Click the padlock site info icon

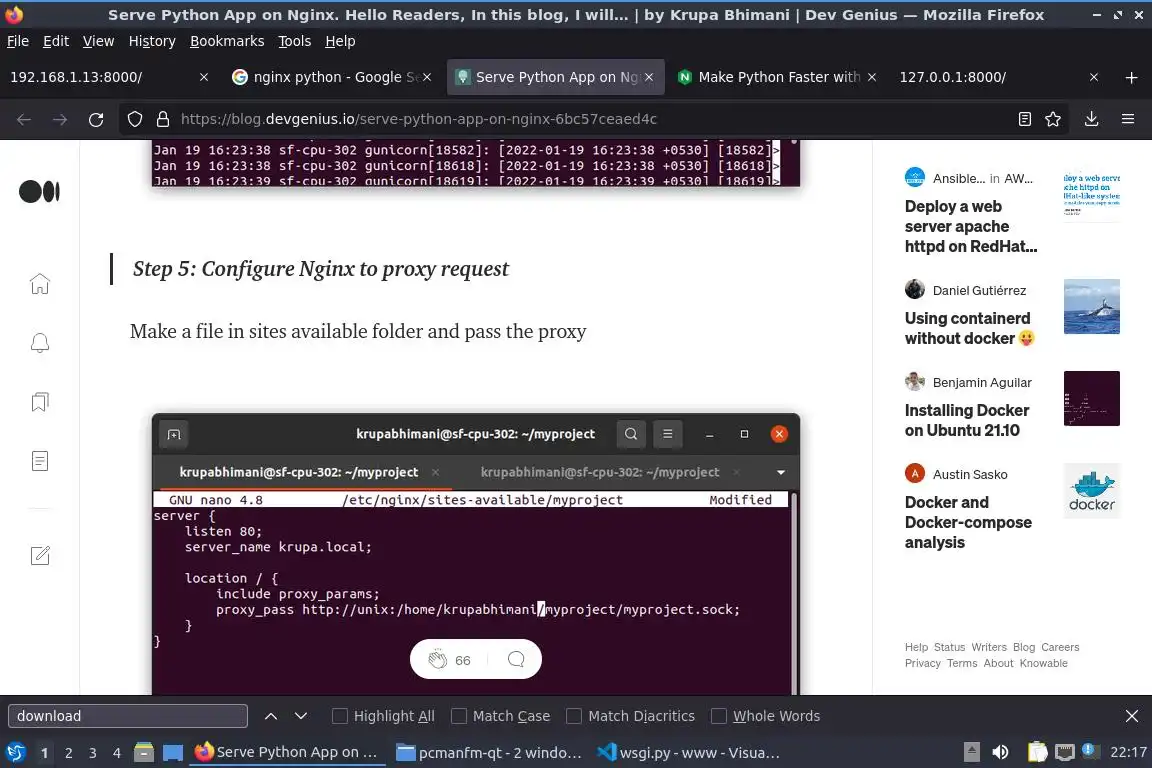163,119
